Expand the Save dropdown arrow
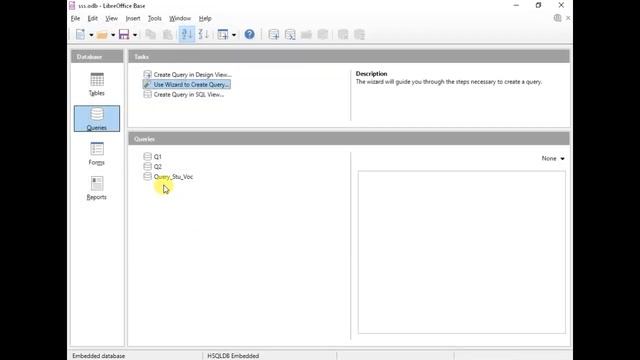Viewport: 640px width, 360px height. pyautogui.click(x=135, y=35)
